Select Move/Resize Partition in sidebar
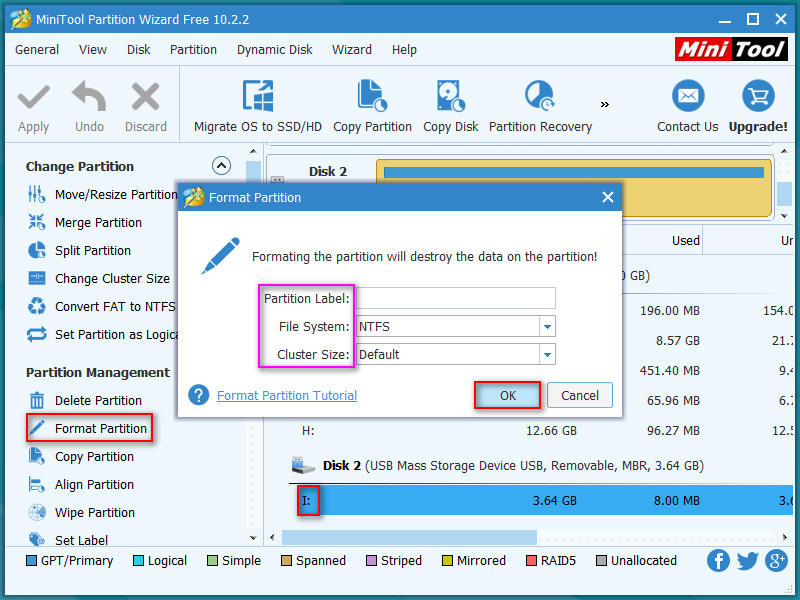 click(x=103, y=194)
